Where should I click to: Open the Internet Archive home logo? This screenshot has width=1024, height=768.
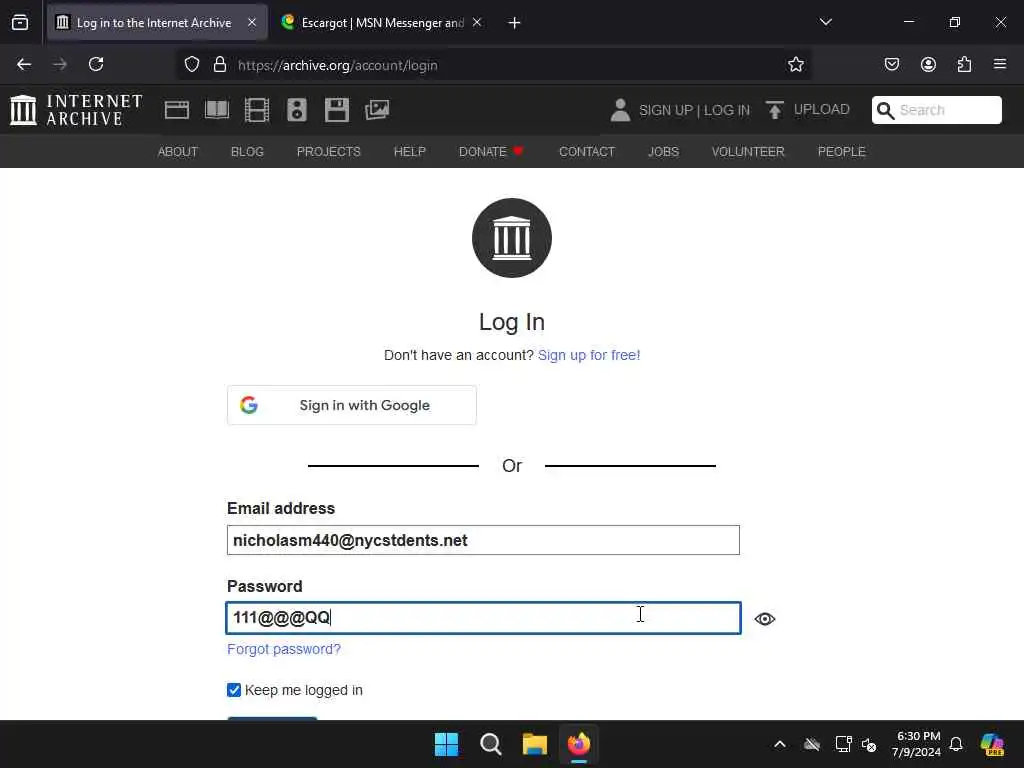point(76,110)
